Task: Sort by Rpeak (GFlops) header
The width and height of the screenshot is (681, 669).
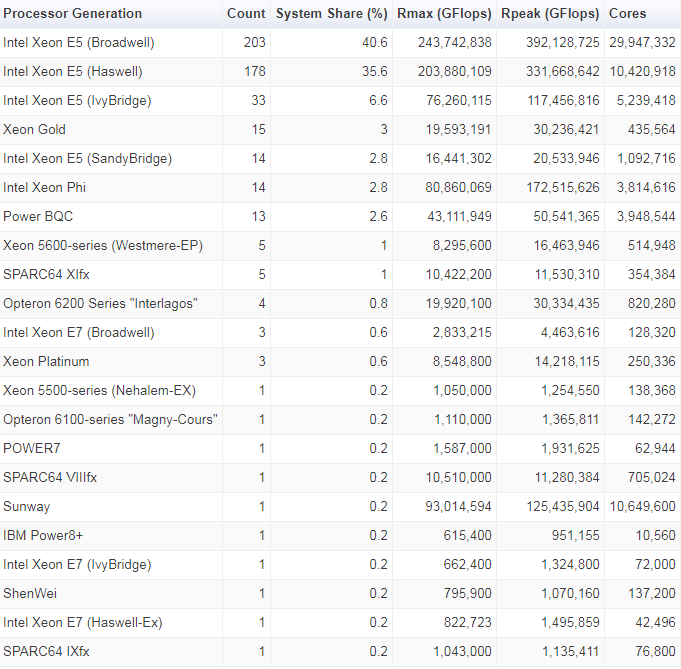Action: coord(550,13)
